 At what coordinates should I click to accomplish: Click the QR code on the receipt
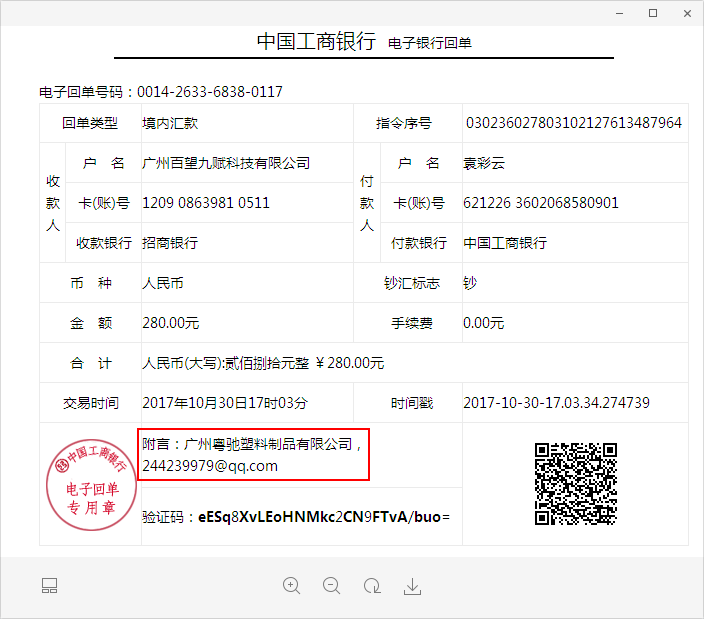[x=576, y=484]
